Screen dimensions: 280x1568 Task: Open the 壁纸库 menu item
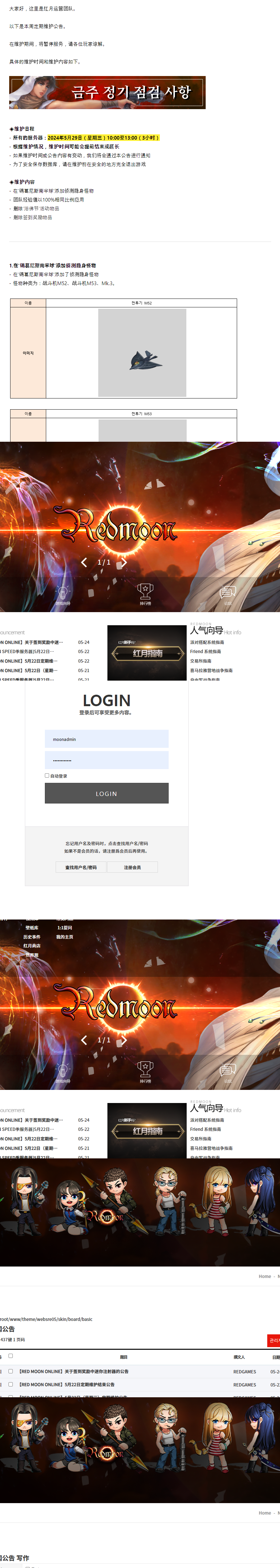32,928
